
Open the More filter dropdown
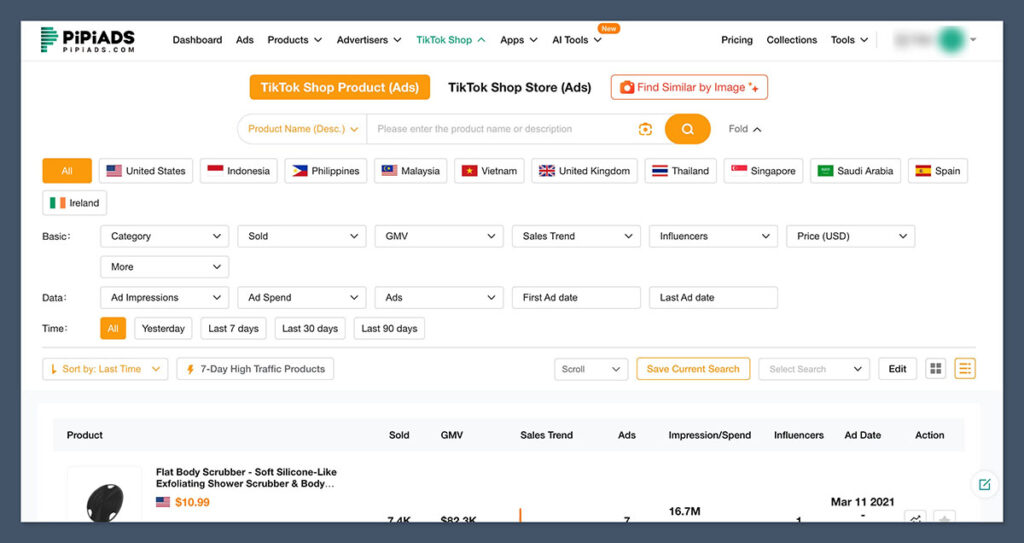(x=165, y=267)
